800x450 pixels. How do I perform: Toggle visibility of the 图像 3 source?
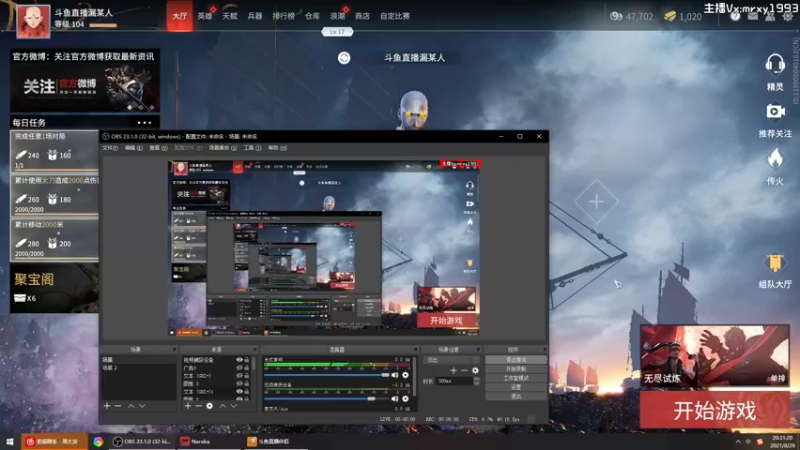(239, 383)
